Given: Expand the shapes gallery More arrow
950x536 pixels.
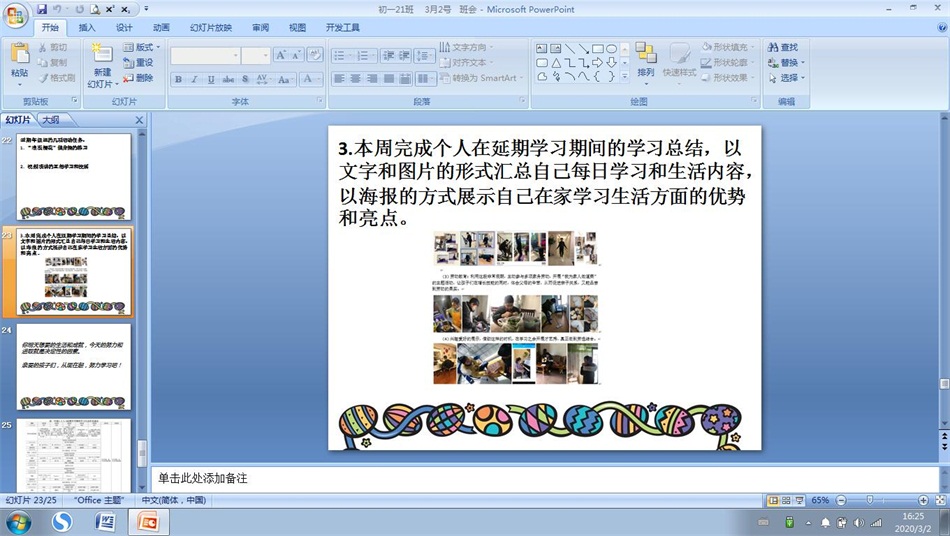Looking at the screenshot, I should tap(624, 77).
